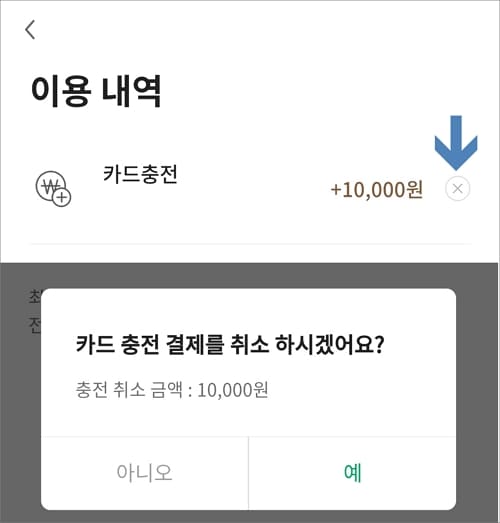This screenshot has width=500, height=523.
Task: Click the 이용 내역 page title
Action: tap(96, 91)
